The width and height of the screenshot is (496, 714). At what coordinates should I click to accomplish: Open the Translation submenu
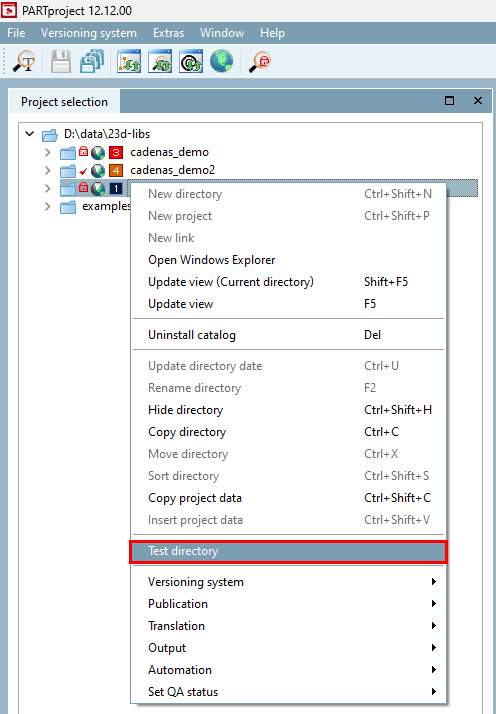[x=288, y=626]
